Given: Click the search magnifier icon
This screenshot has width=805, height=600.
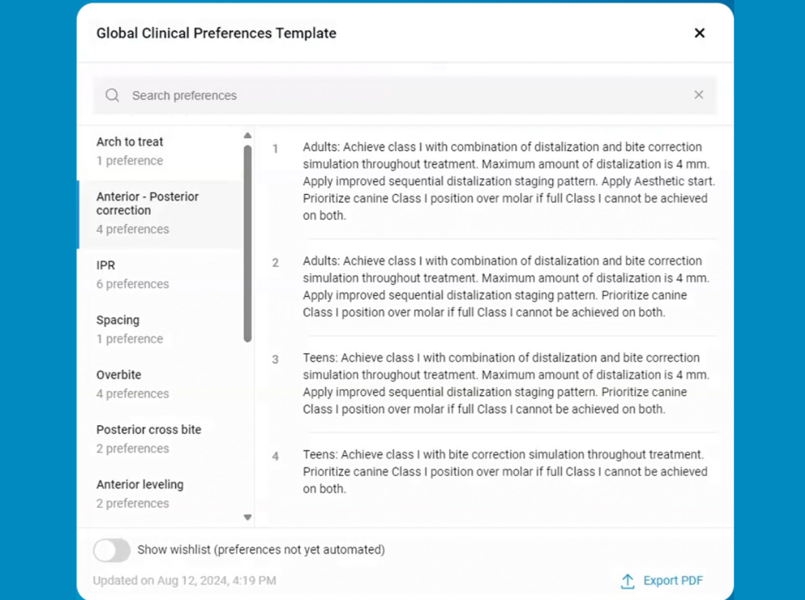Looking at the screenshot, I should [111, 95].
